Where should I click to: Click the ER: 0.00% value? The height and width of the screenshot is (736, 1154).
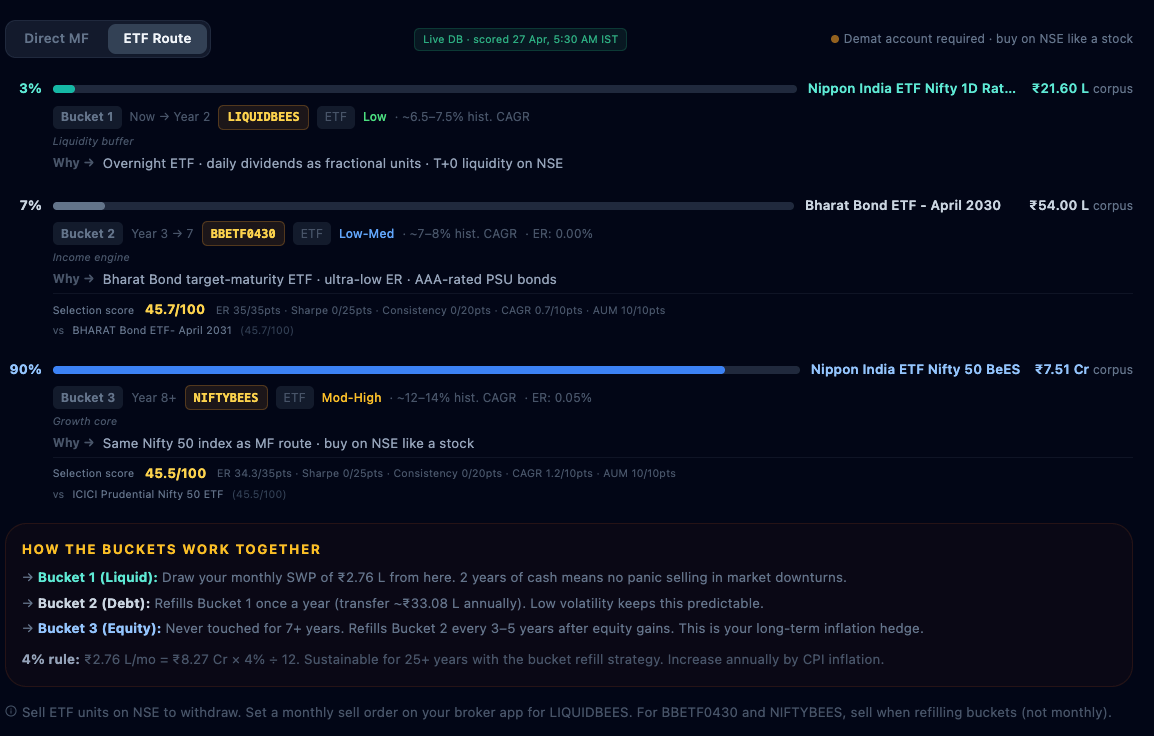[x=562, y=234]
